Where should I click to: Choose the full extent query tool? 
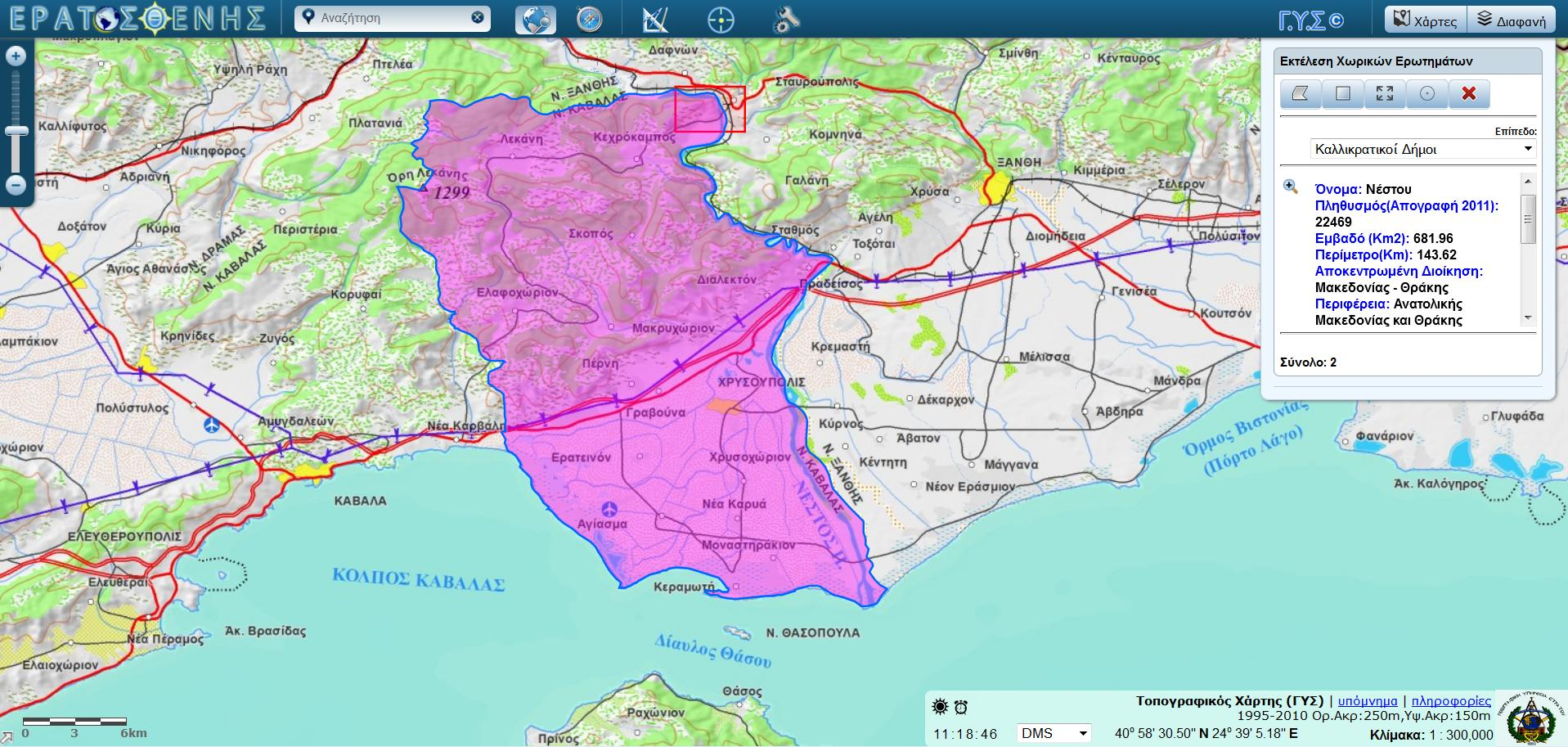click(1385, 93)
